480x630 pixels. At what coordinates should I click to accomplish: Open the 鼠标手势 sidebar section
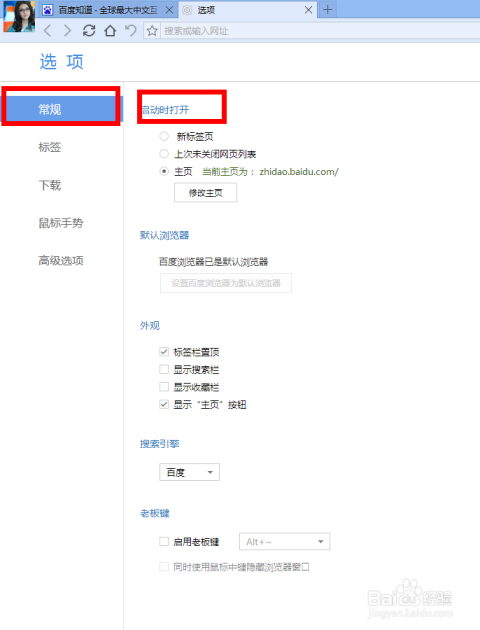(x=61, y=223)
